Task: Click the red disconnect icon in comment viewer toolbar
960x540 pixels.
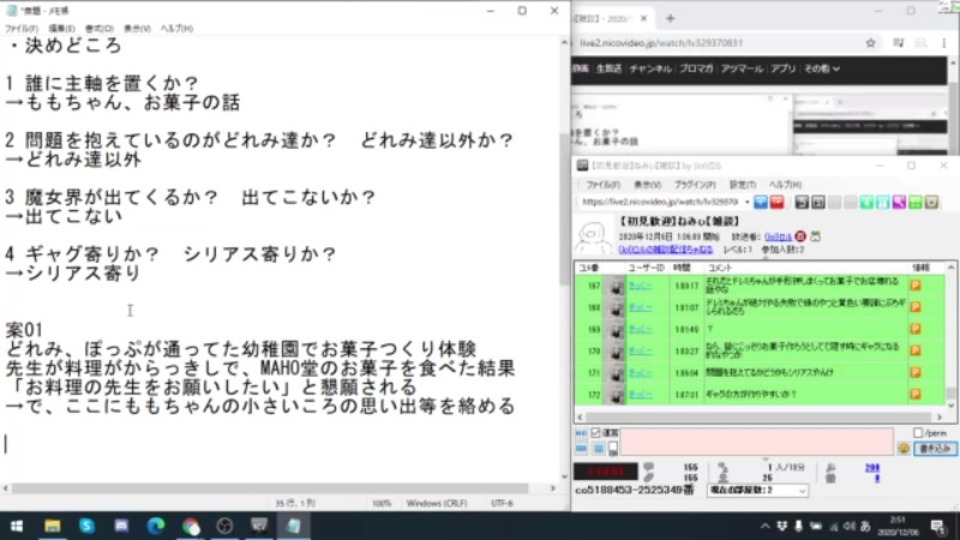Action: [x=777, y=202]
